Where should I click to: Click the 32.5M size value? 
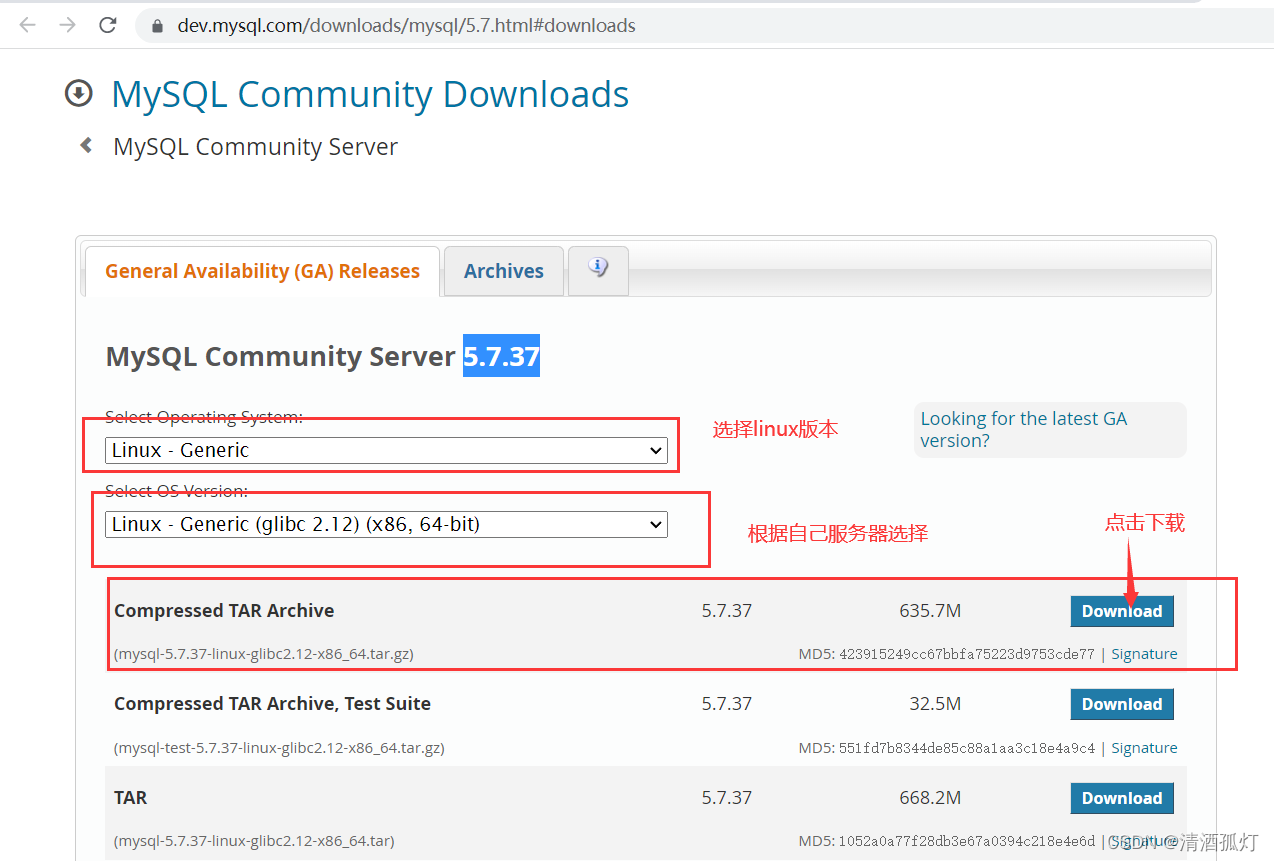(x=935, y=704)
